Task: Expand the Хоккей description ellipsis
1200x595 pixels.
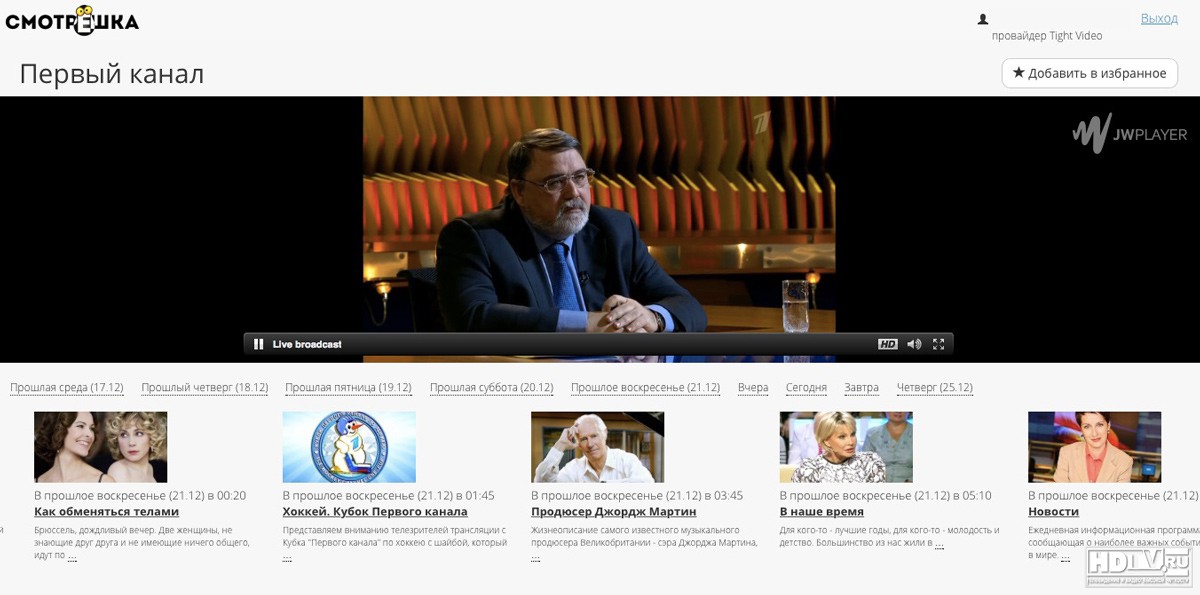Action: (x=287, y=558)
